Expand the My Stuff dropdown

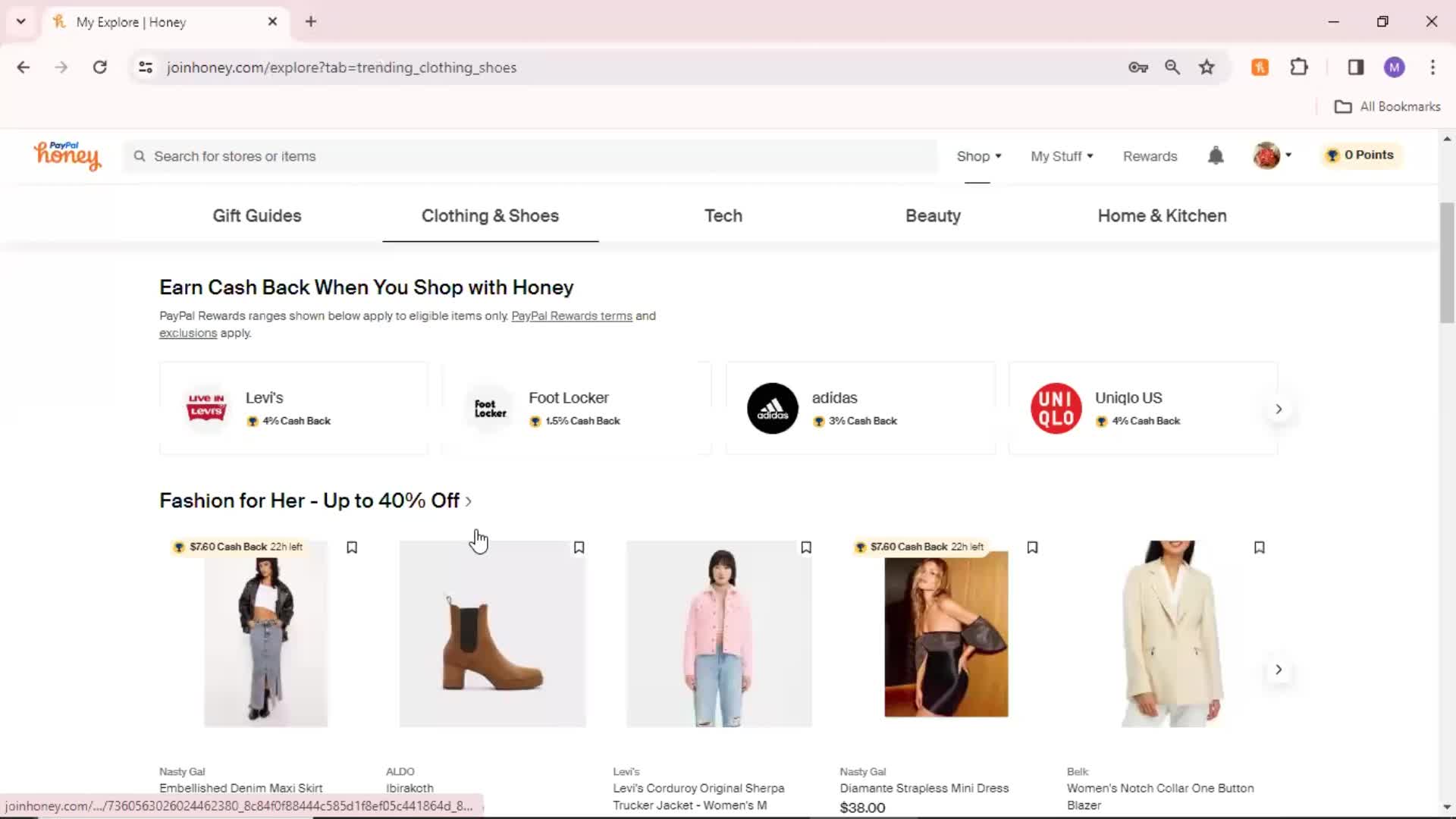[x=1062, y=156]
